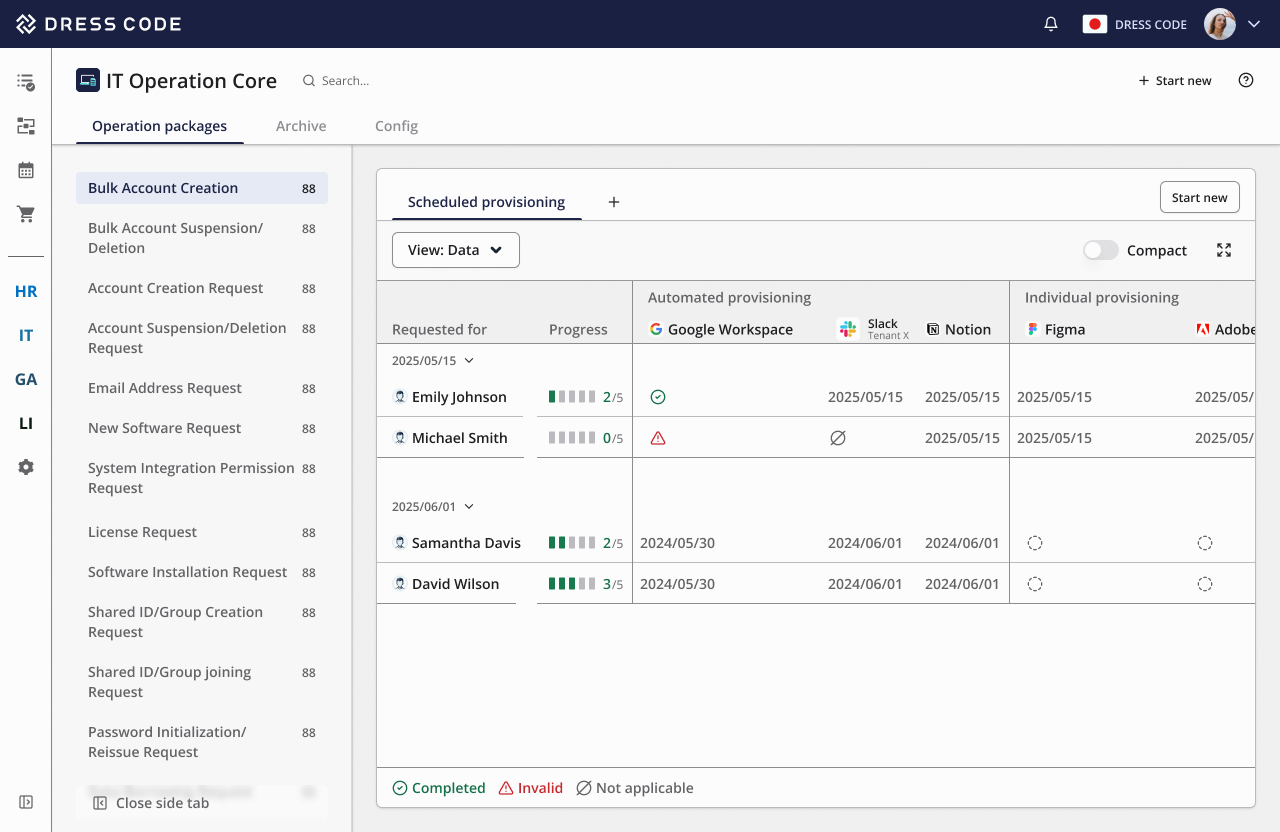Open the shopping cart icon in the sidebar
The height and width of the screenshot is (832, 1280).
25,213
